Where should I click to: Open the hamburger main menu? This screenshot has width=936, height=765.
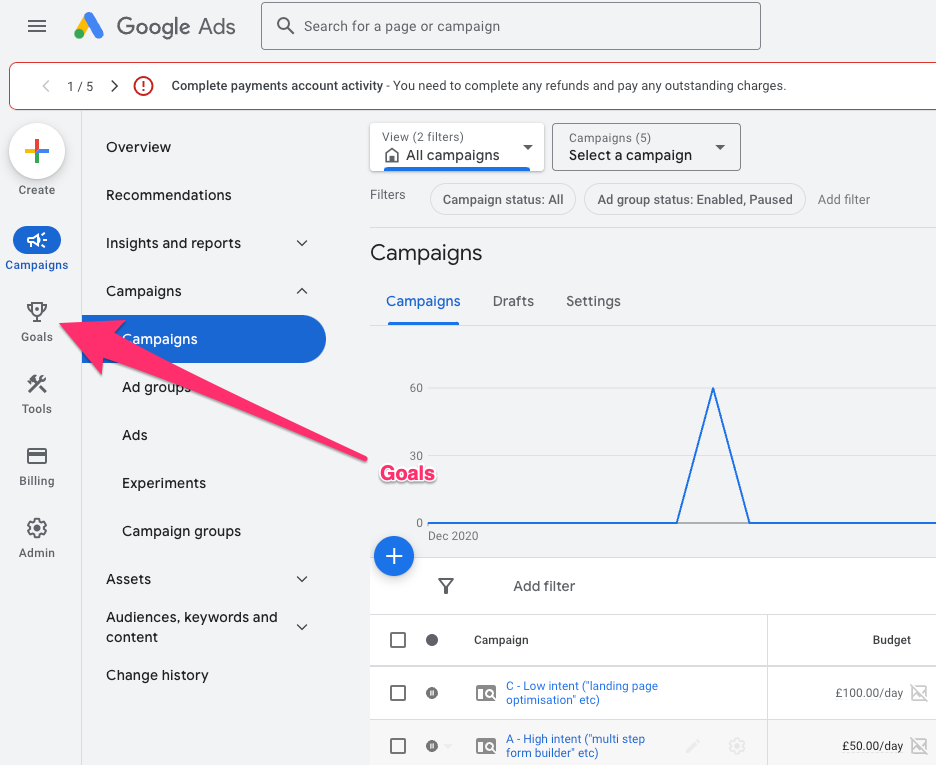tap(37, 26)
